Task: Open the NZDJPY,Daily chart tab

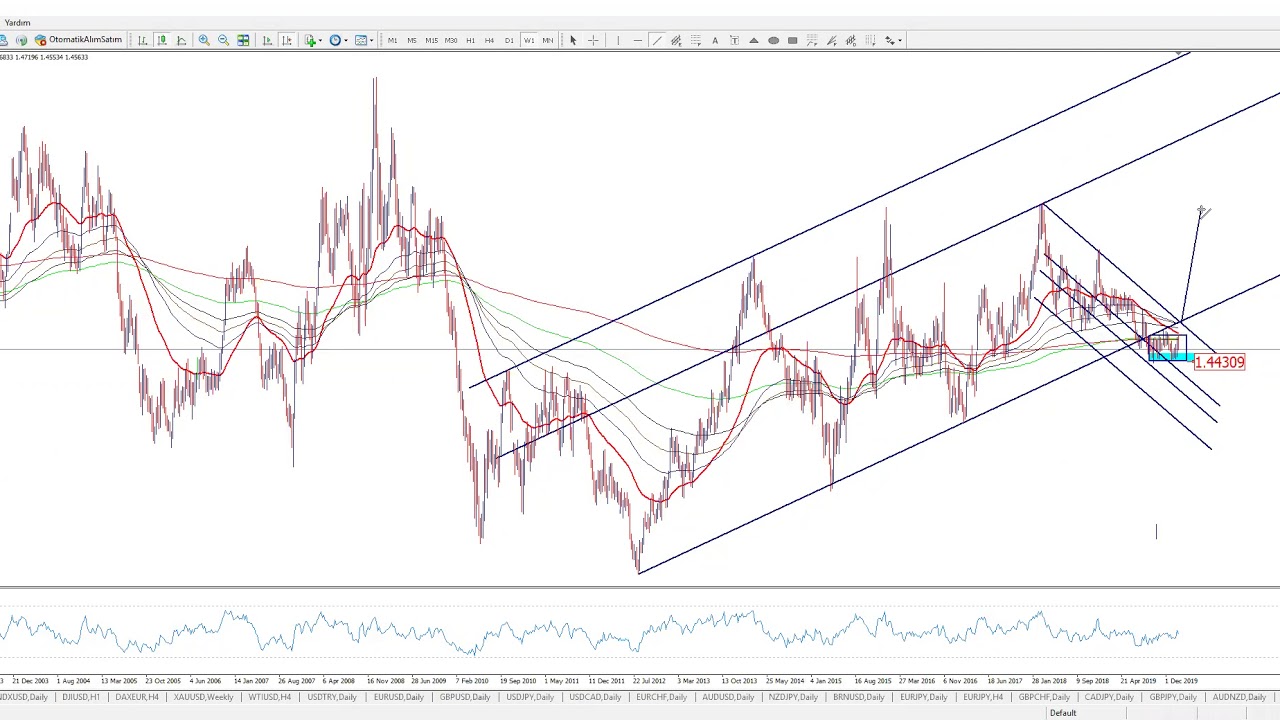Action: (x=793, y=697)
